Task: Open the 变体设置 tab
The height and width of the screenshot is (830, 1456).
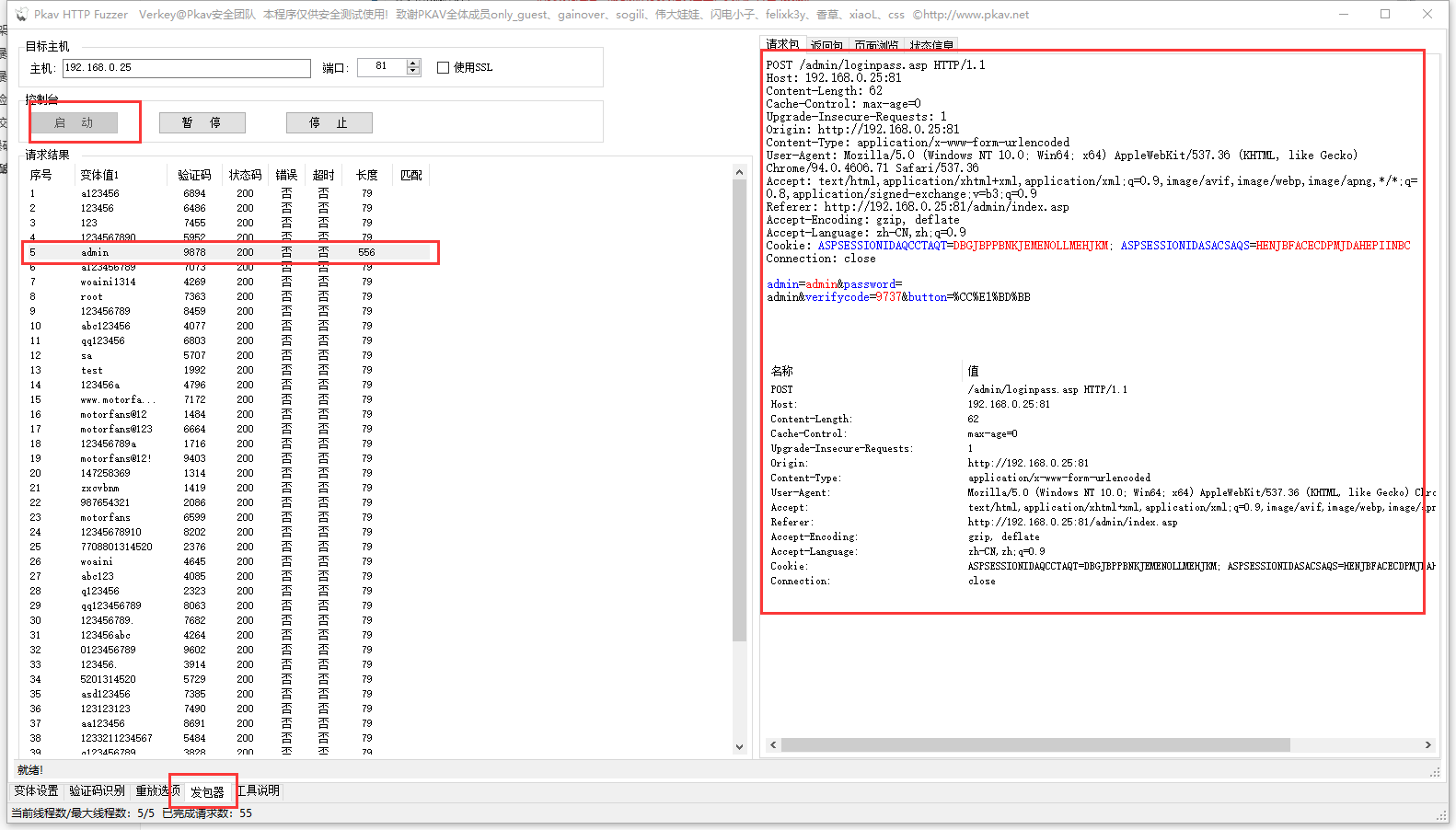Action: (36, 790)
